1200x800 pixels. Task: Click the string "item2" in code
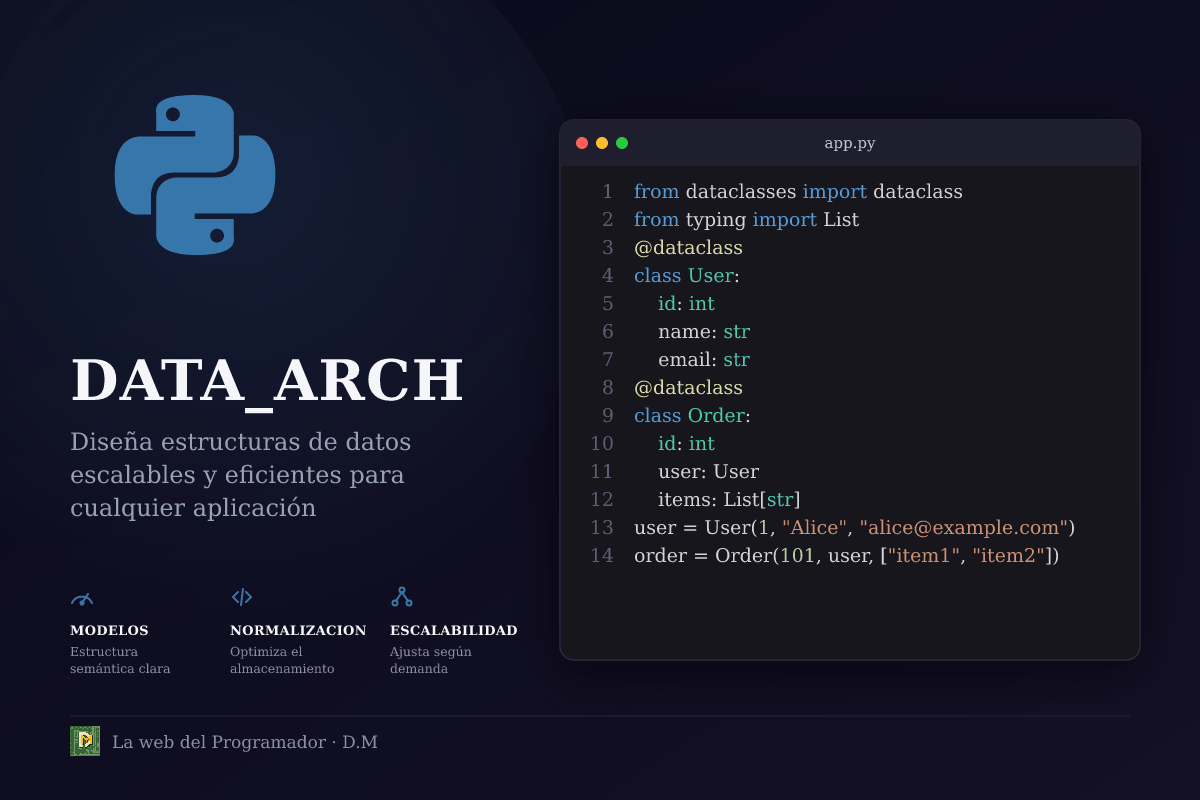(1009, 555)
